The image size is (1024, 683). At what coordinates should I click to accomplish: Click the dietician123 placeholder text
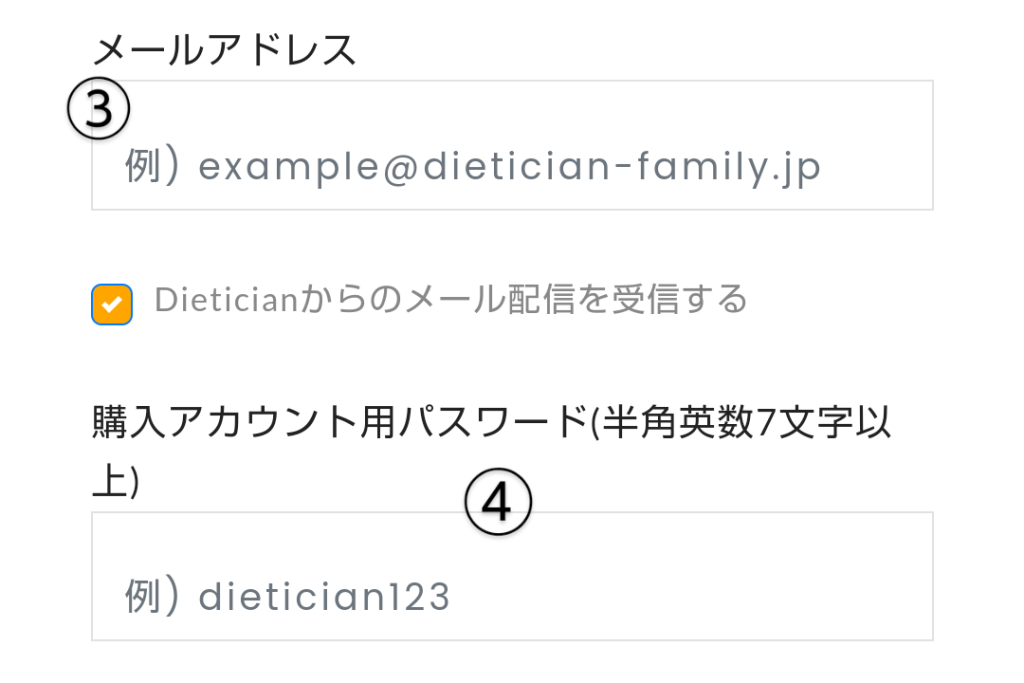pos(324,597)
